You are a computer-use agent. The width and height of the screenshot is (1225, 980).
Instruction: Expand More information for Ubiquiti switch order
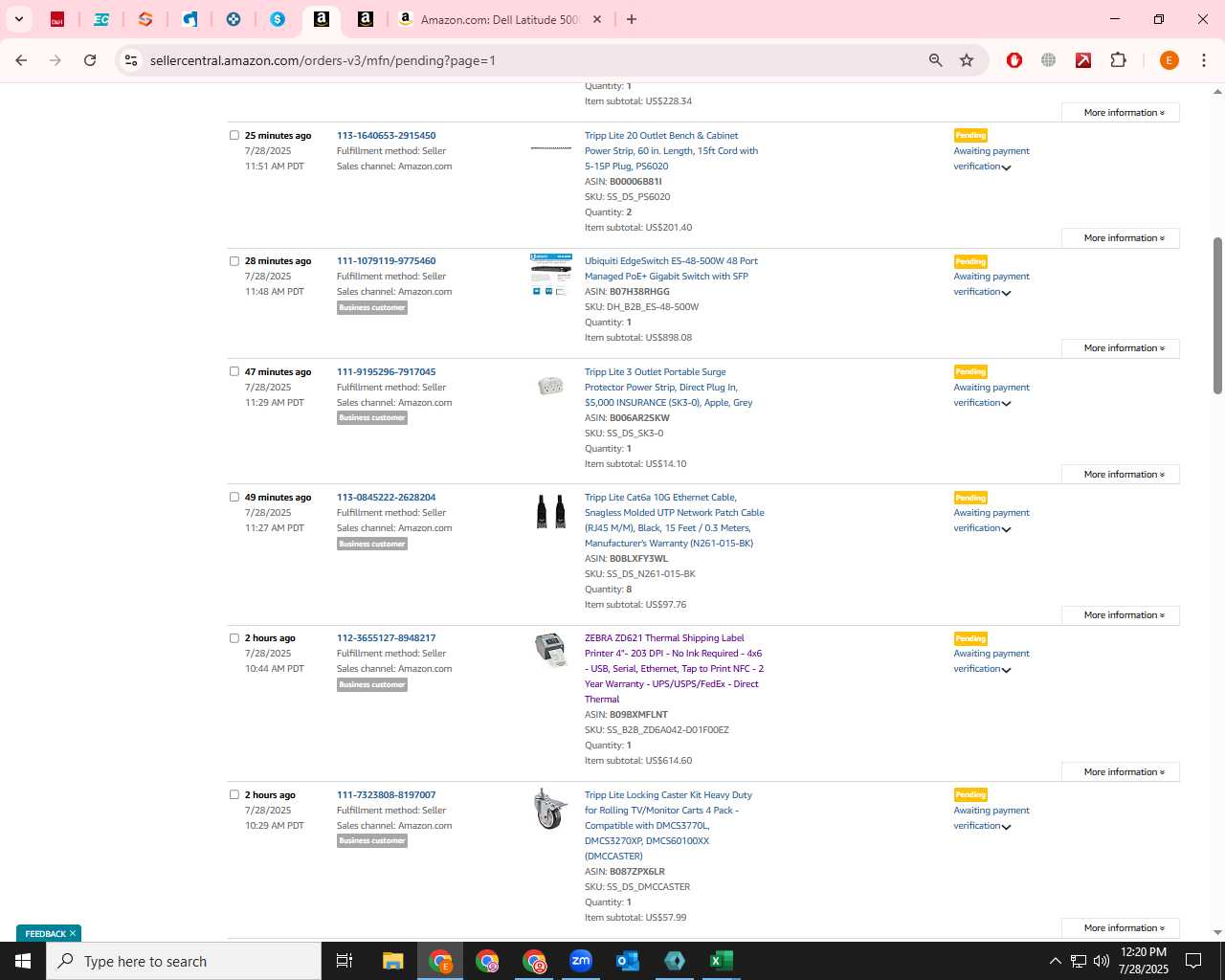pyautogui.click(x=1120, y=347)
